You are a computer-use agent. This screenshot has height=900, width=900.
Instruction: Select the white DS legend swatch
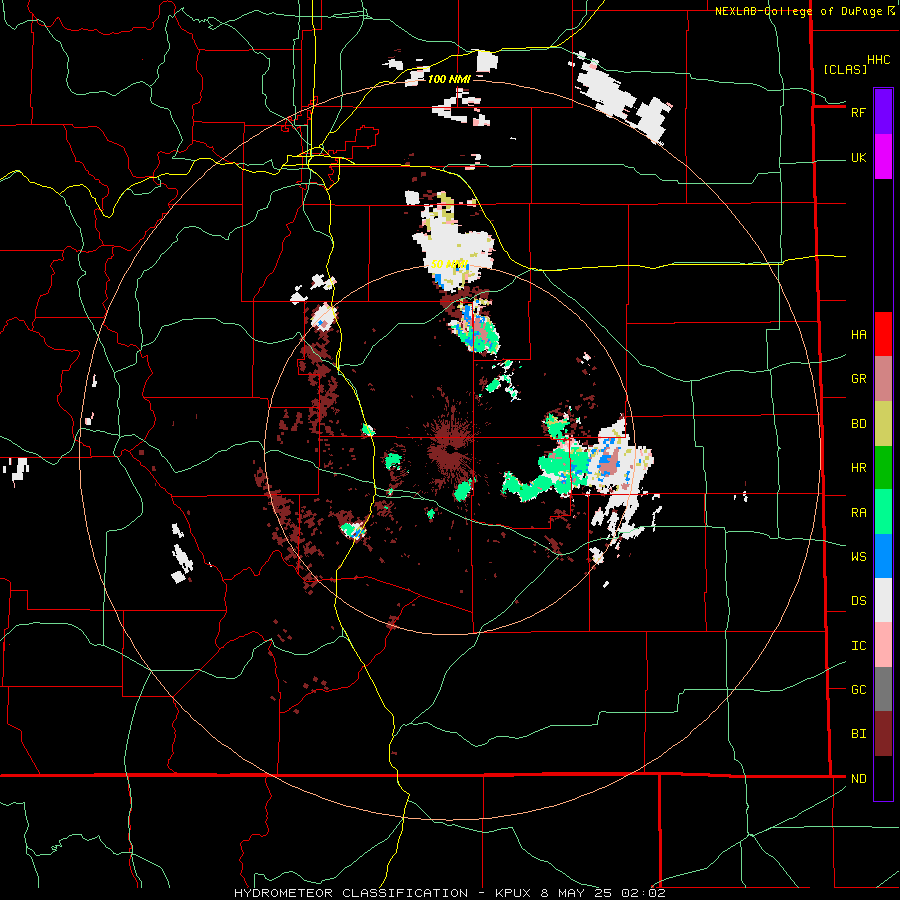[883, 600]
